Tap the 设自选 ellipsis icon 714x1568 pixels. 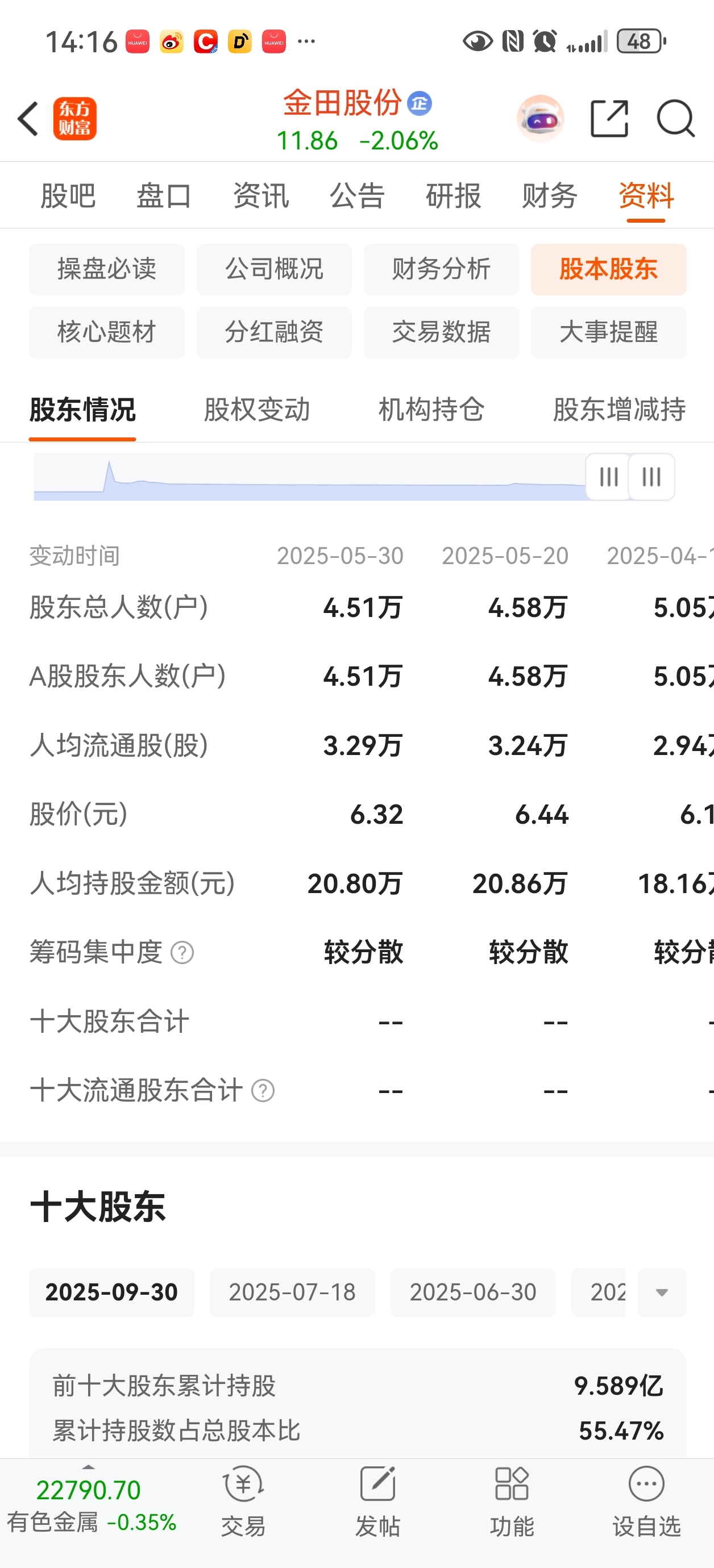tap(646, 1484)
